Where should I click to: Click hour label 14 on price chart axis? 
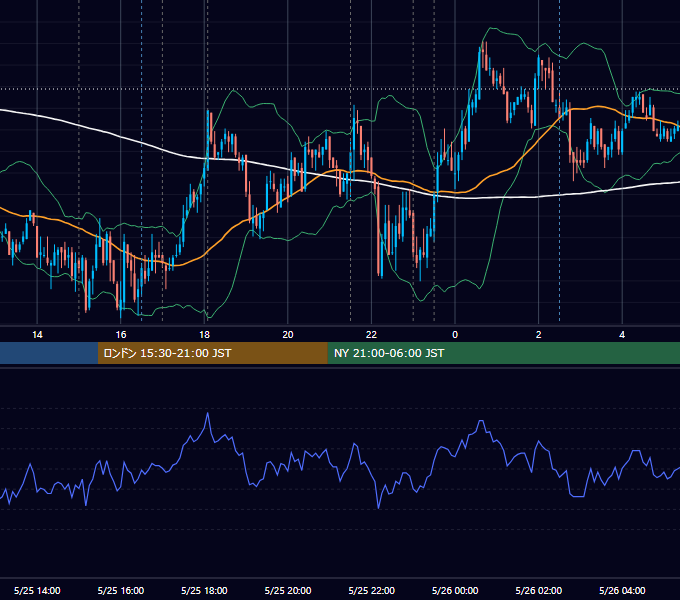tap(37, 335)
